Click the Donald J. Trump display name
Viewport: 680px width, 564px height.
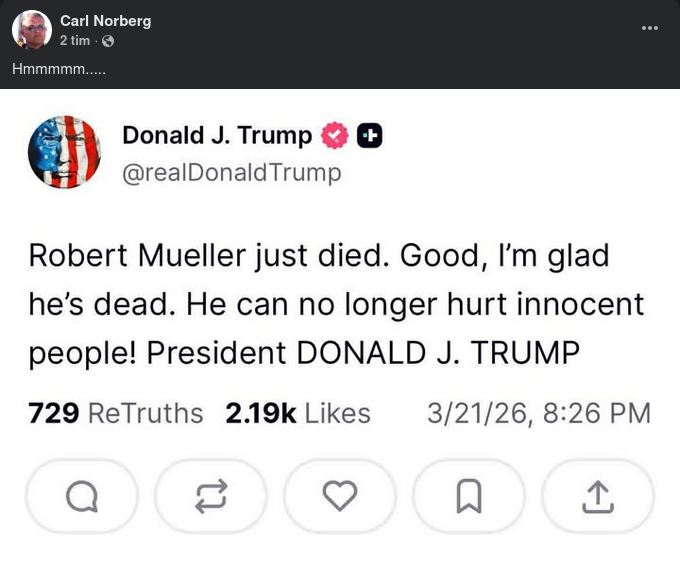tap(216, 135)
